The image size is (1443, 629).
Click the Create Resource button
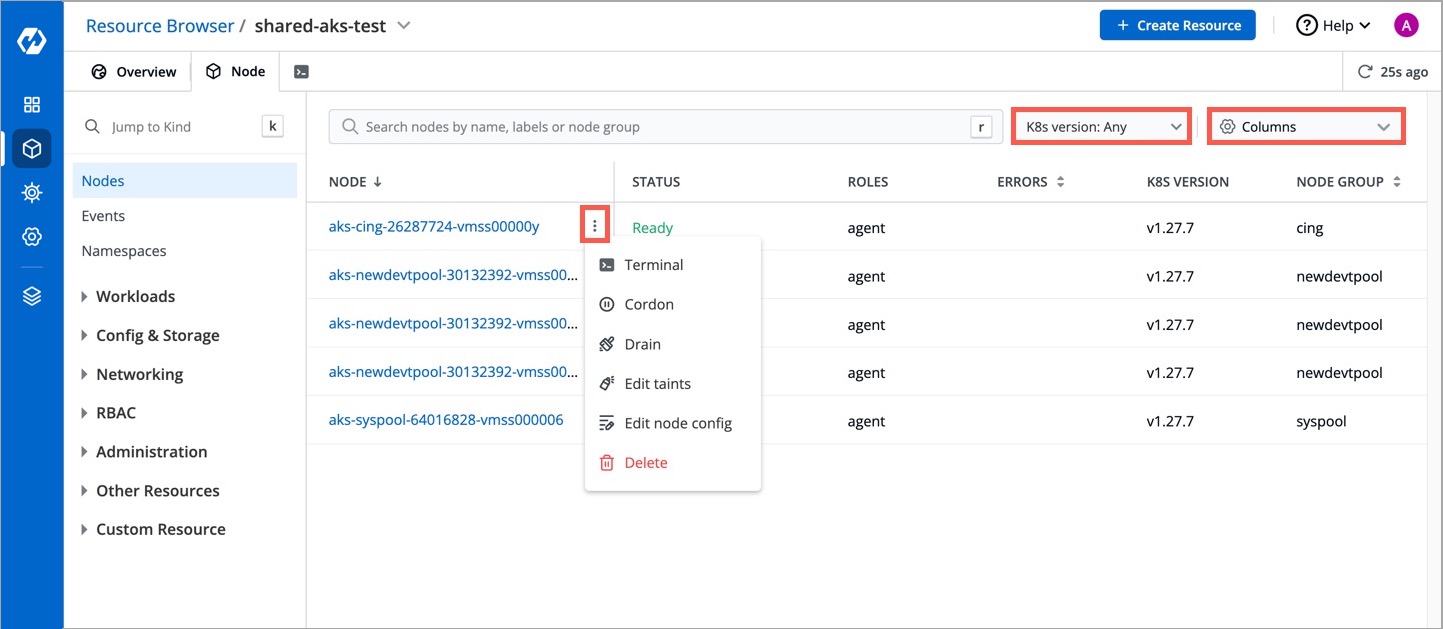[1178, 25]
